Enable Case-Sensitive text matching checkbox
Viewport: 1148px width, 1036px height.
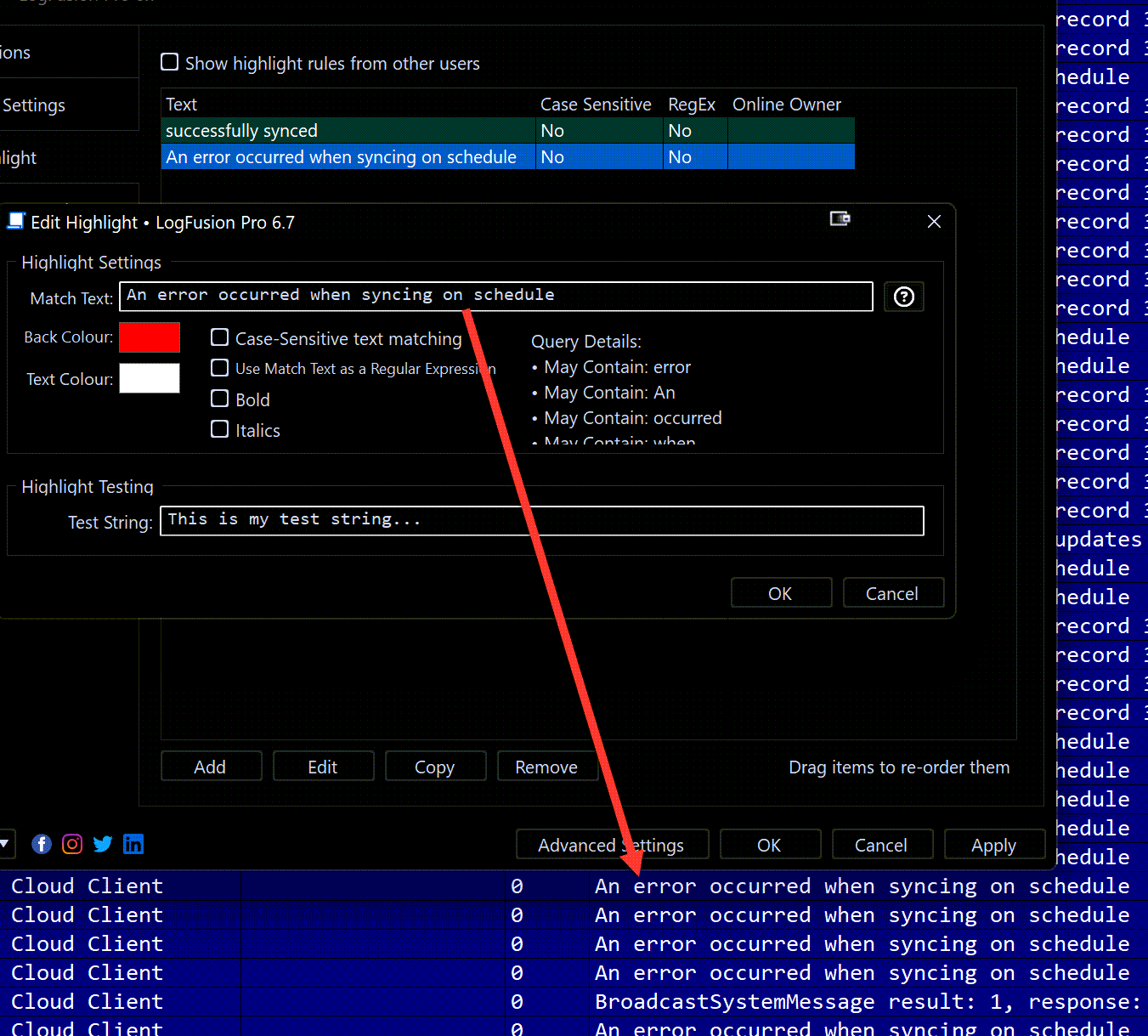click(220, 338)
